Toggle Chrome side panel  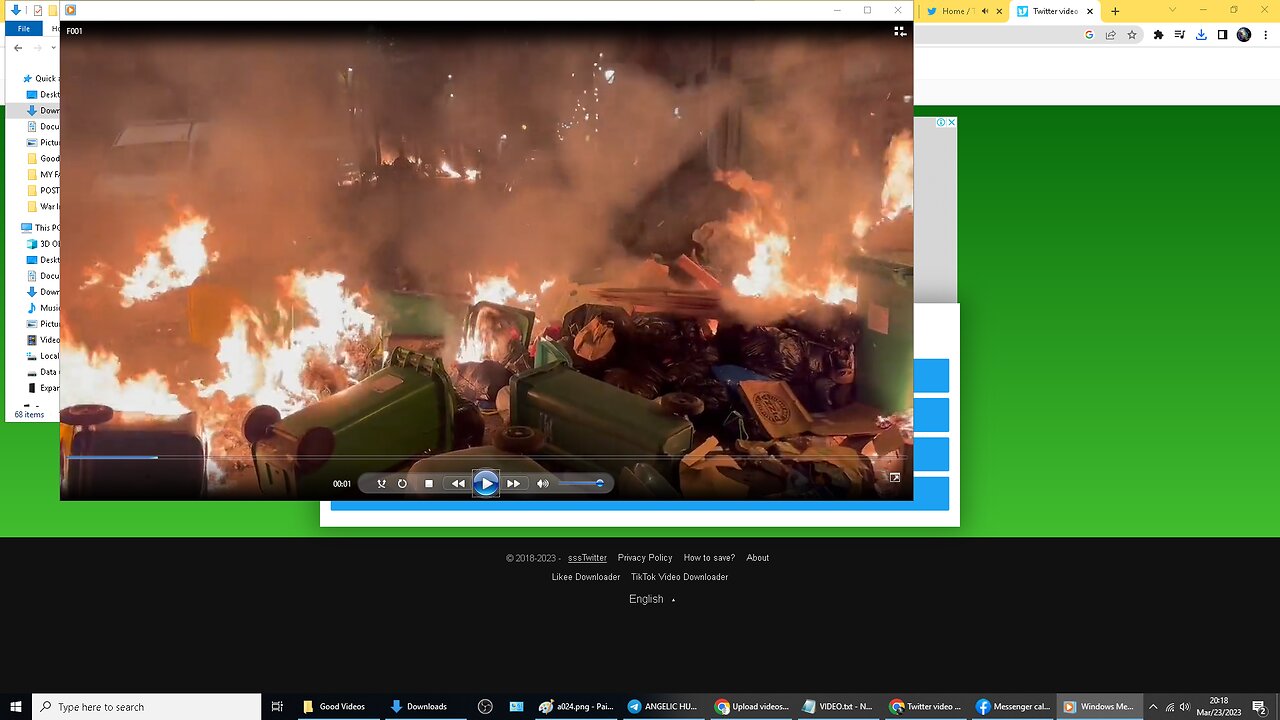pyautogui.click(x=1222, y=35)
